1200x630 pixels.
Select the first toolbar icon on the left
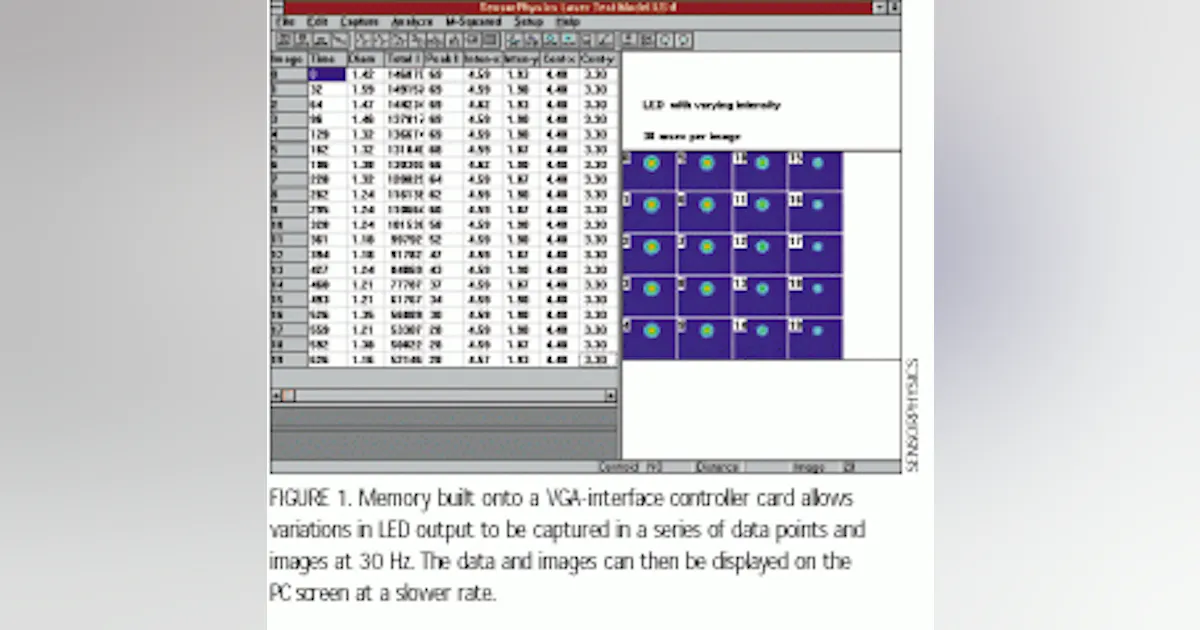coord(283,41)
